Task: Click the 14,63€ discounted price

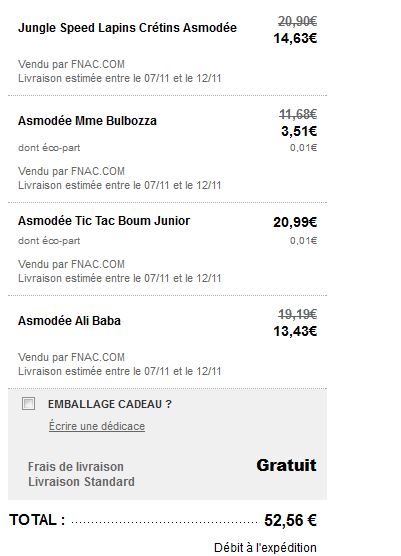Action: [x=295, y=38]
